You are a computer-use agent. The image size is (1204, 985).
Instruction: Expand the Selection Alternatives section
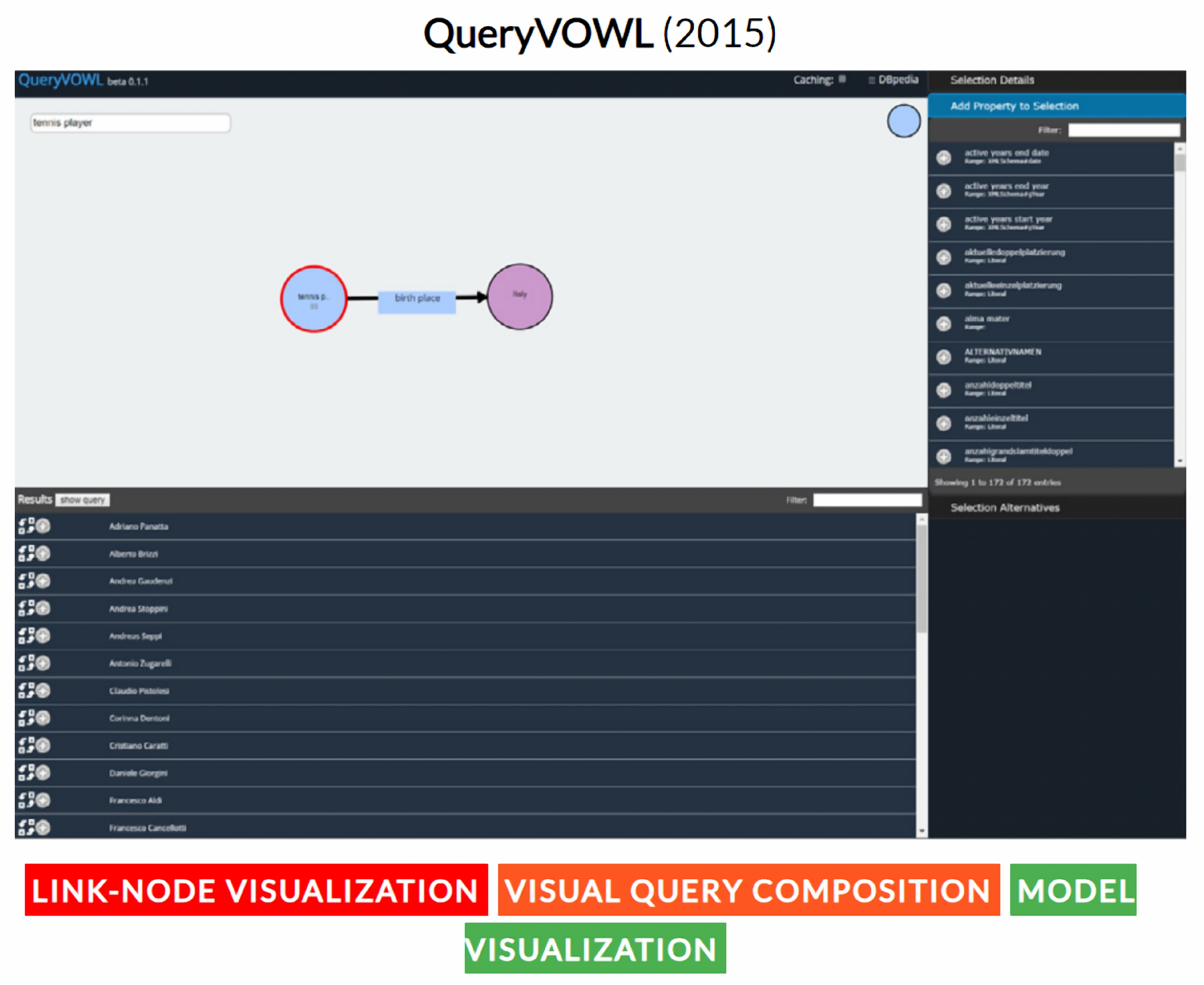coord(1004,508)
